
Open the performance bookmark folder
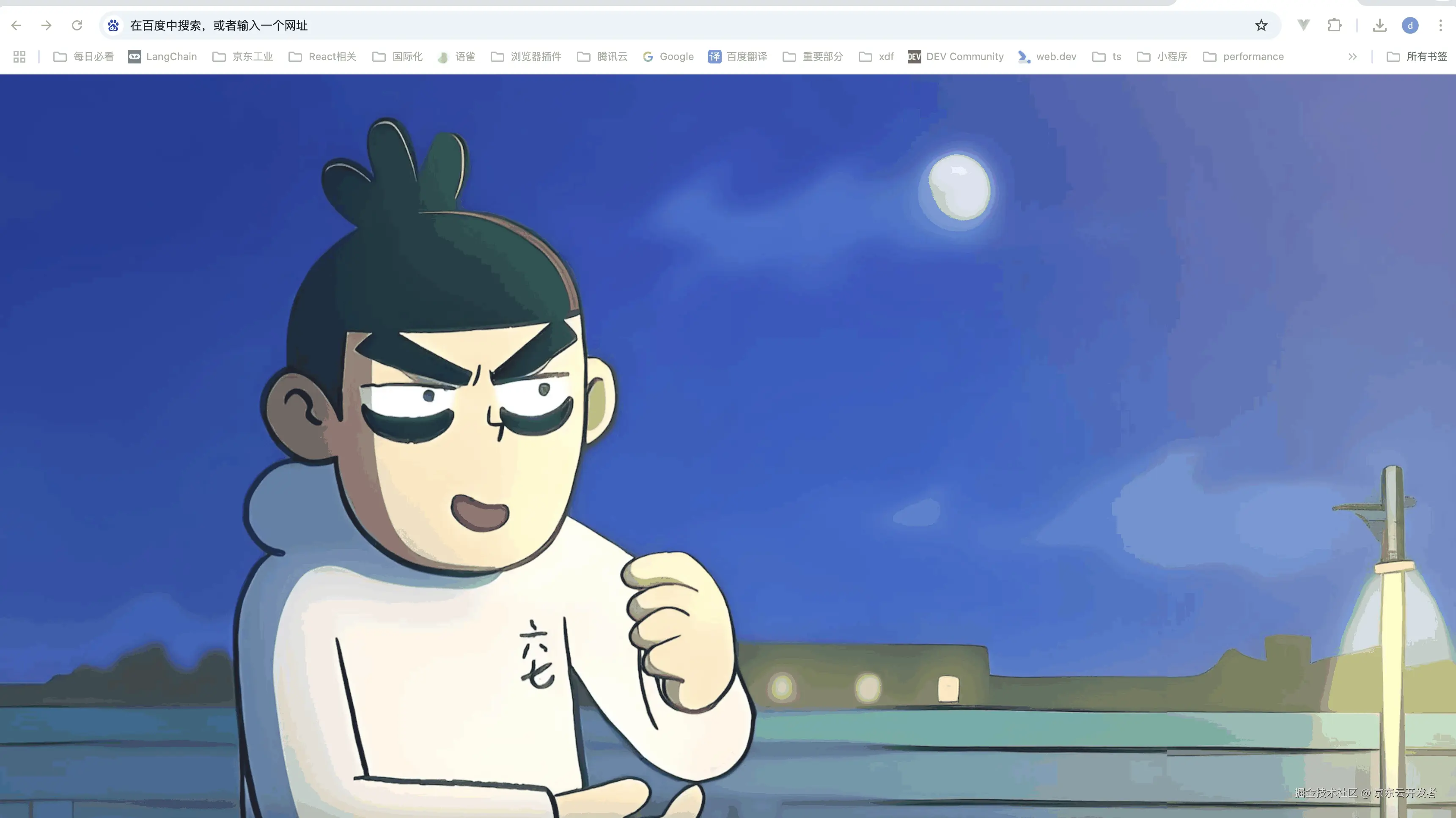click(x=1244, y=57)
